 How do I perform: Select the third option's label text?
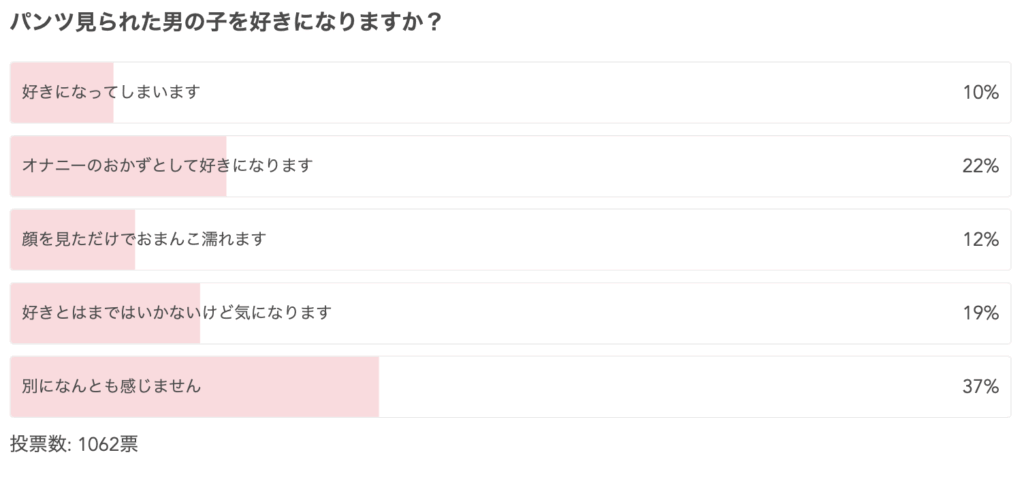[144, 240]
